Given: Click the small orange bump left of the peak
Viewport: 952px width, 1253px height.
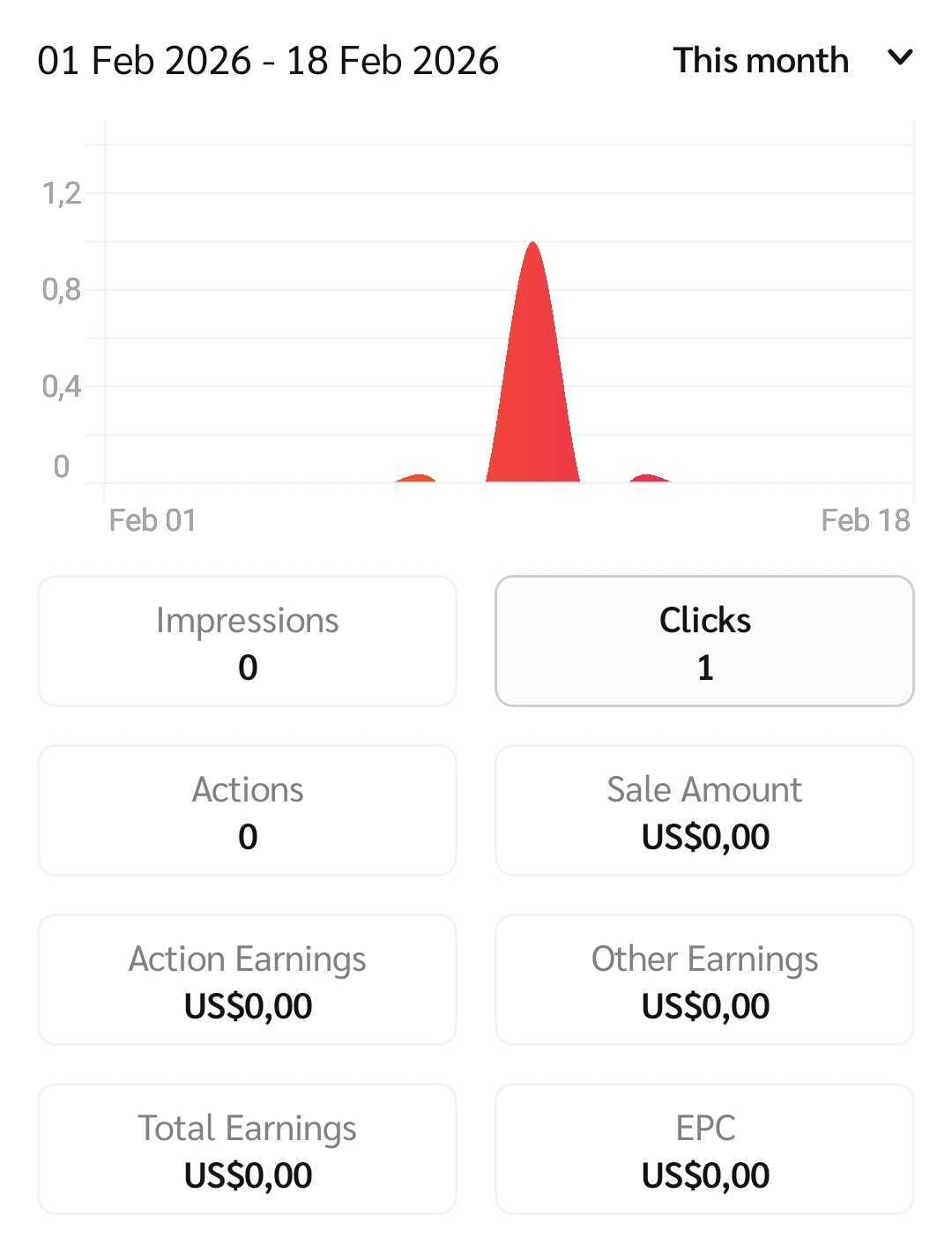Looking at the screenshot, I should [x=416, y=479].
